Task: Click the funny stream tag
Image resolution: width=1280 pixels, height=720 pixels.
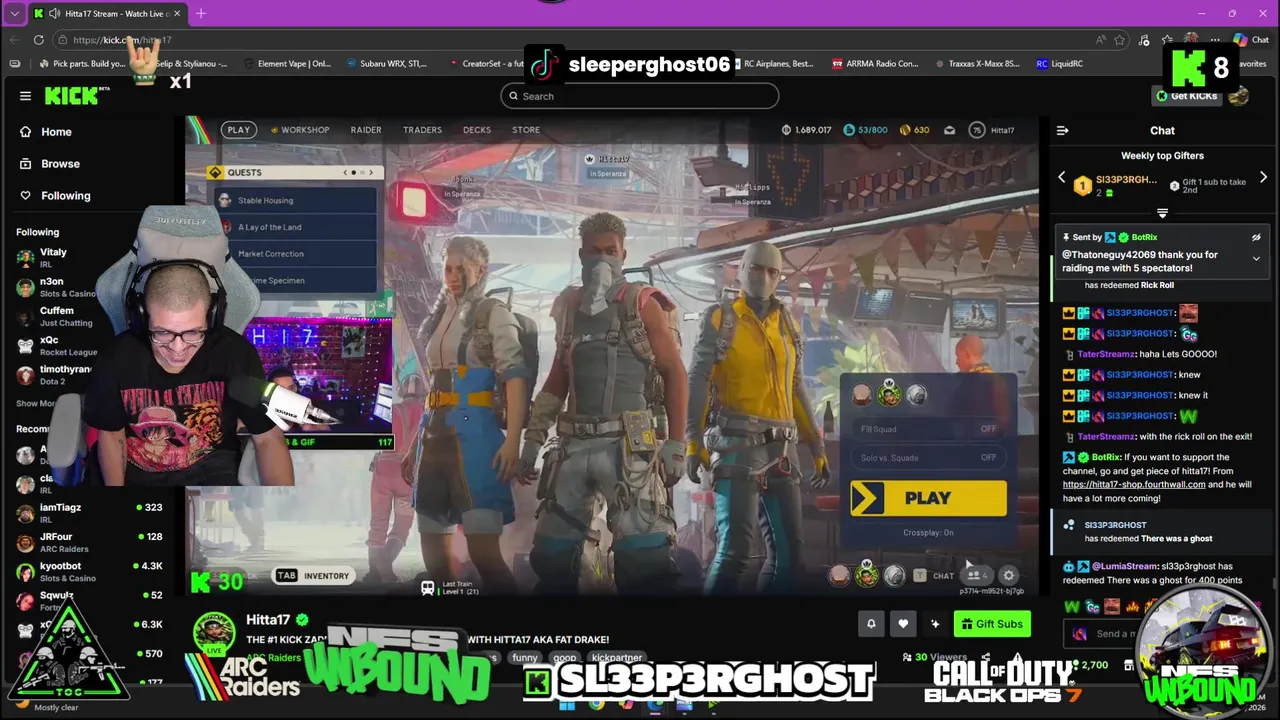Action: tap(525, 658)
